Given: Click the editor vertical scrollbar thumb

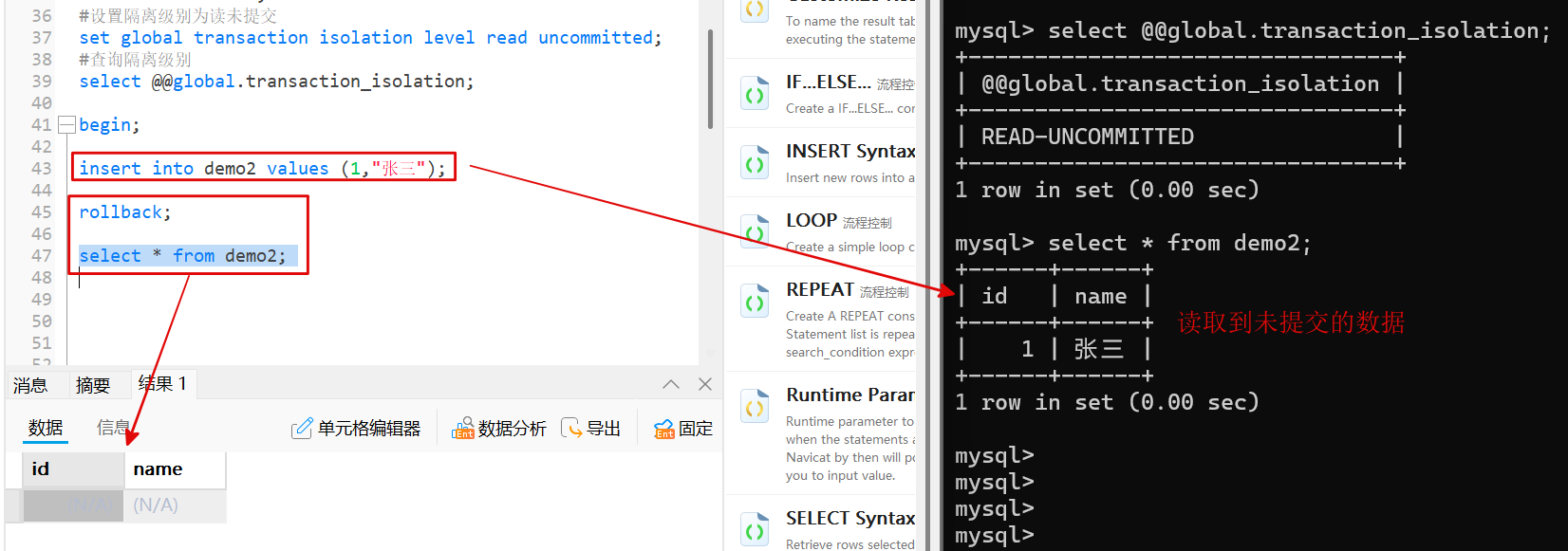Looking at the screenshot, I should 710,79.
